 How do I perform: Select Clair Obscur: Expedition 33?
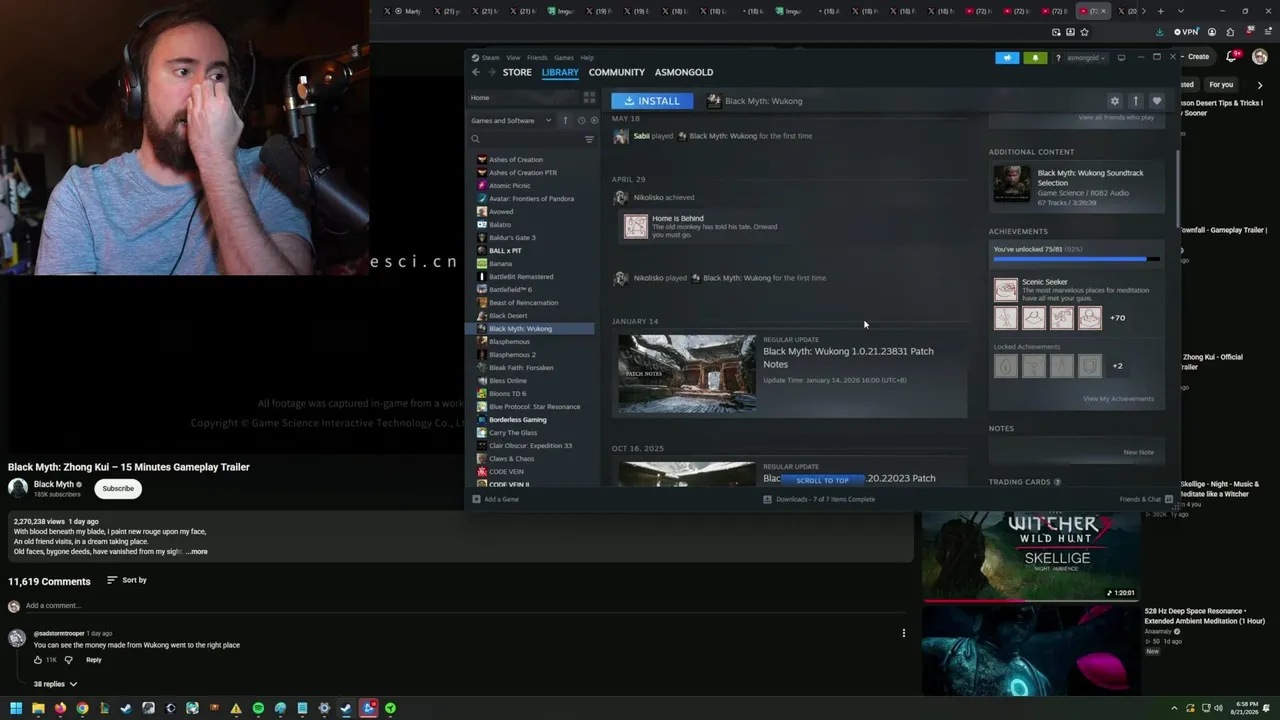click(x=530, y=446)
